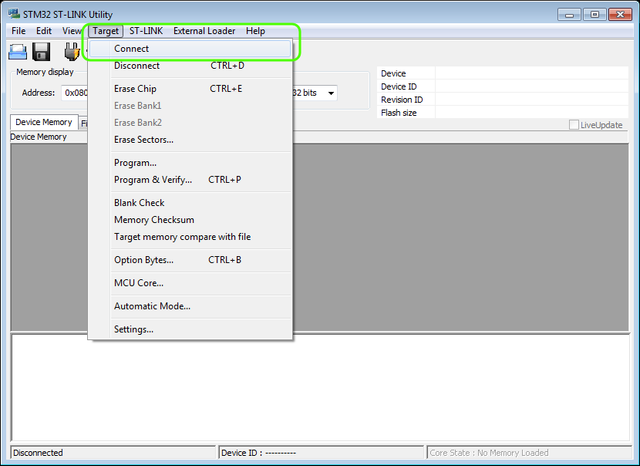Click the Flash size value field
This screenshot has width=640, height=466.
[x=532, y=113]
